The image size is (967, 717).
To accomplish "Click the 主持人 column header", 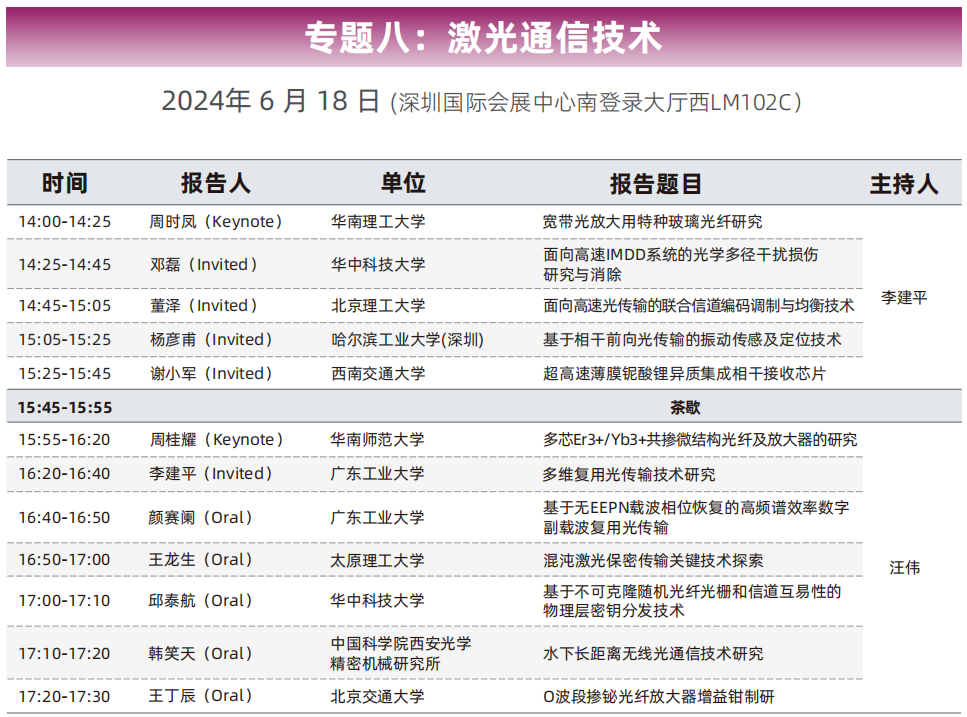I will coord(904,184).
